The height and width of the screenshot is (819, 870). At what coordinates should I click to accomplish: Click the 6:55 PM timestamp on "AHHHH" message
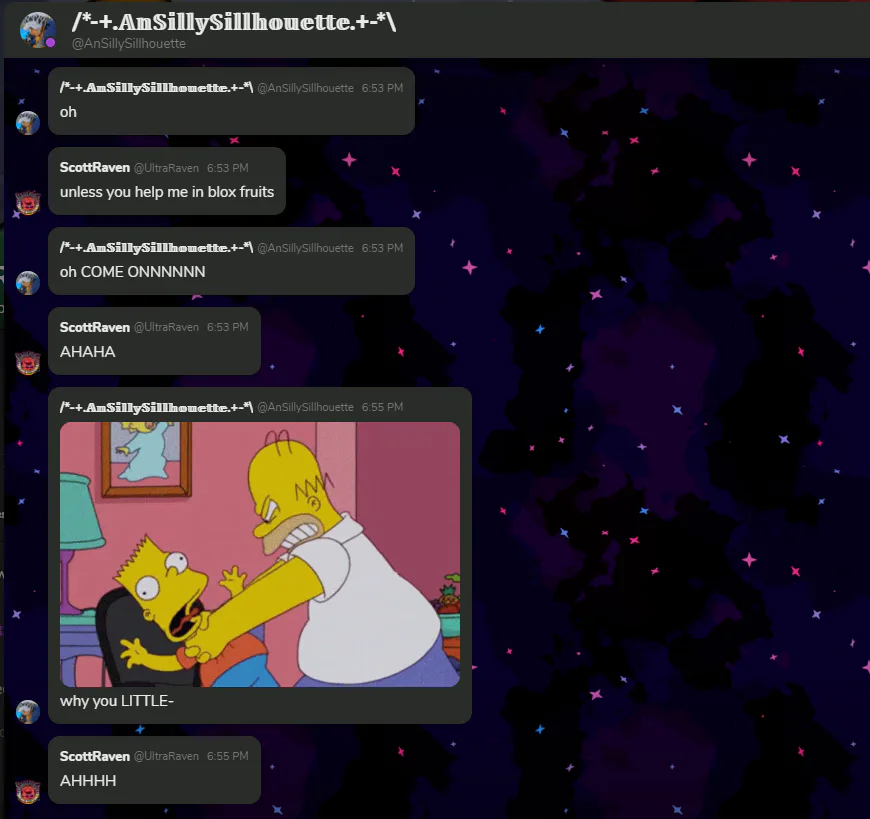[x=227, y=756]
